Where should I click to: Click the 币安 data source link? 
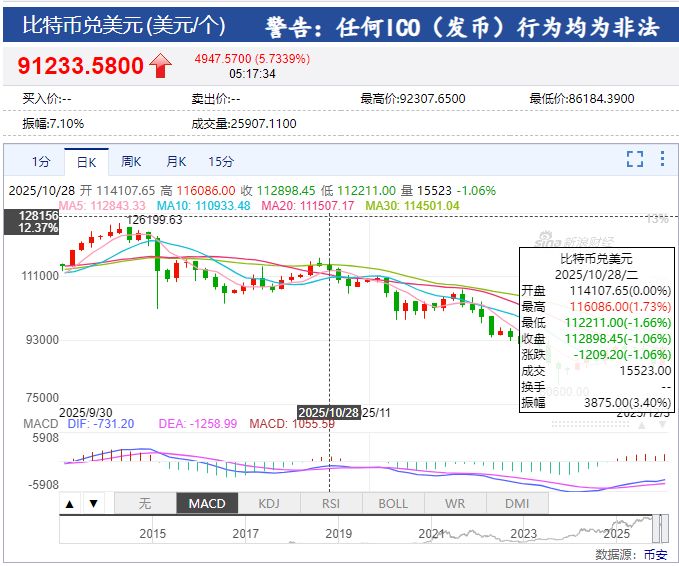point(655,554)
